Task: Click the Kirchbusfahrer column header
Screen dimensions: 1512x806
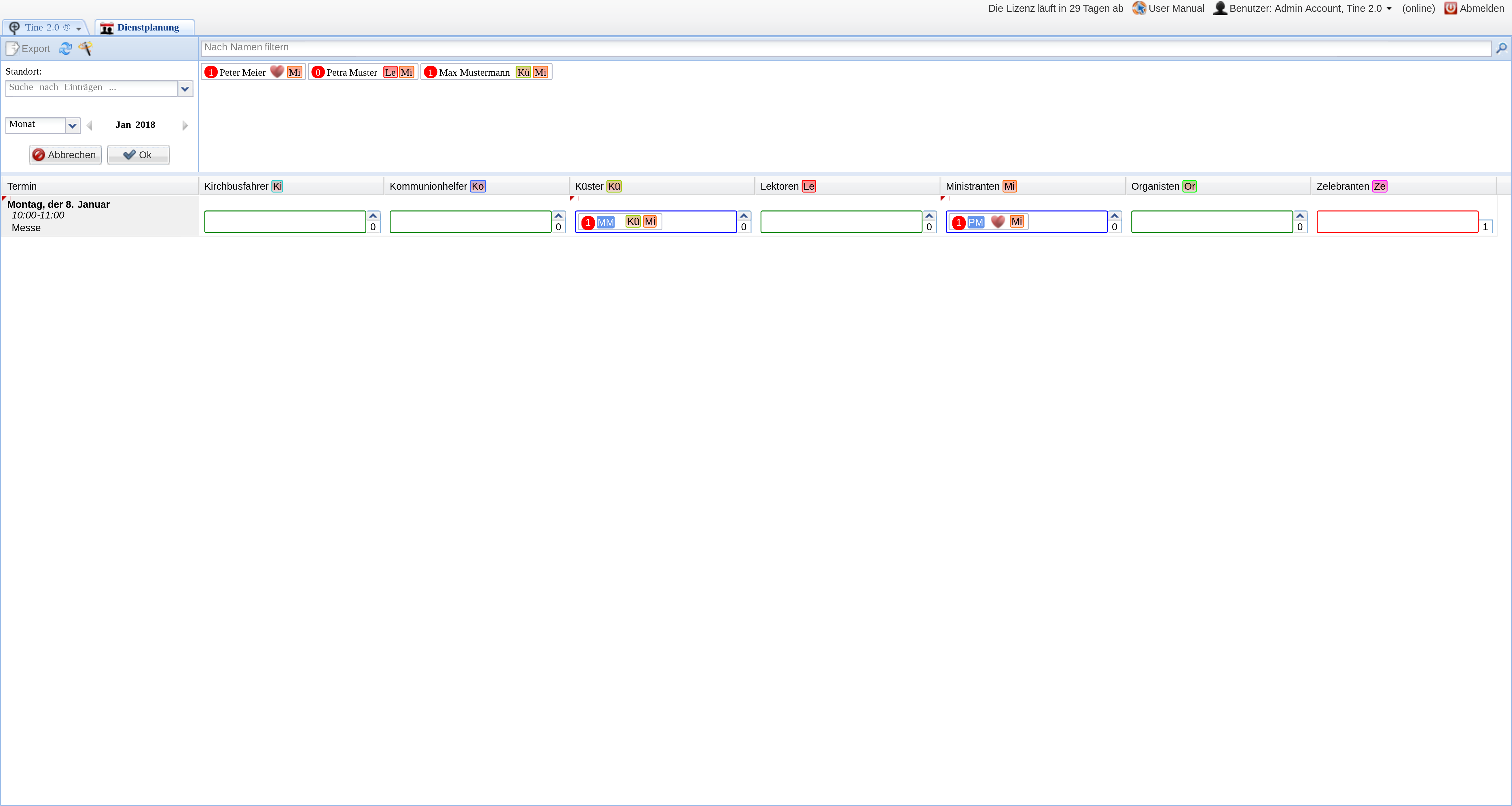Action: [x=291, y=186]
